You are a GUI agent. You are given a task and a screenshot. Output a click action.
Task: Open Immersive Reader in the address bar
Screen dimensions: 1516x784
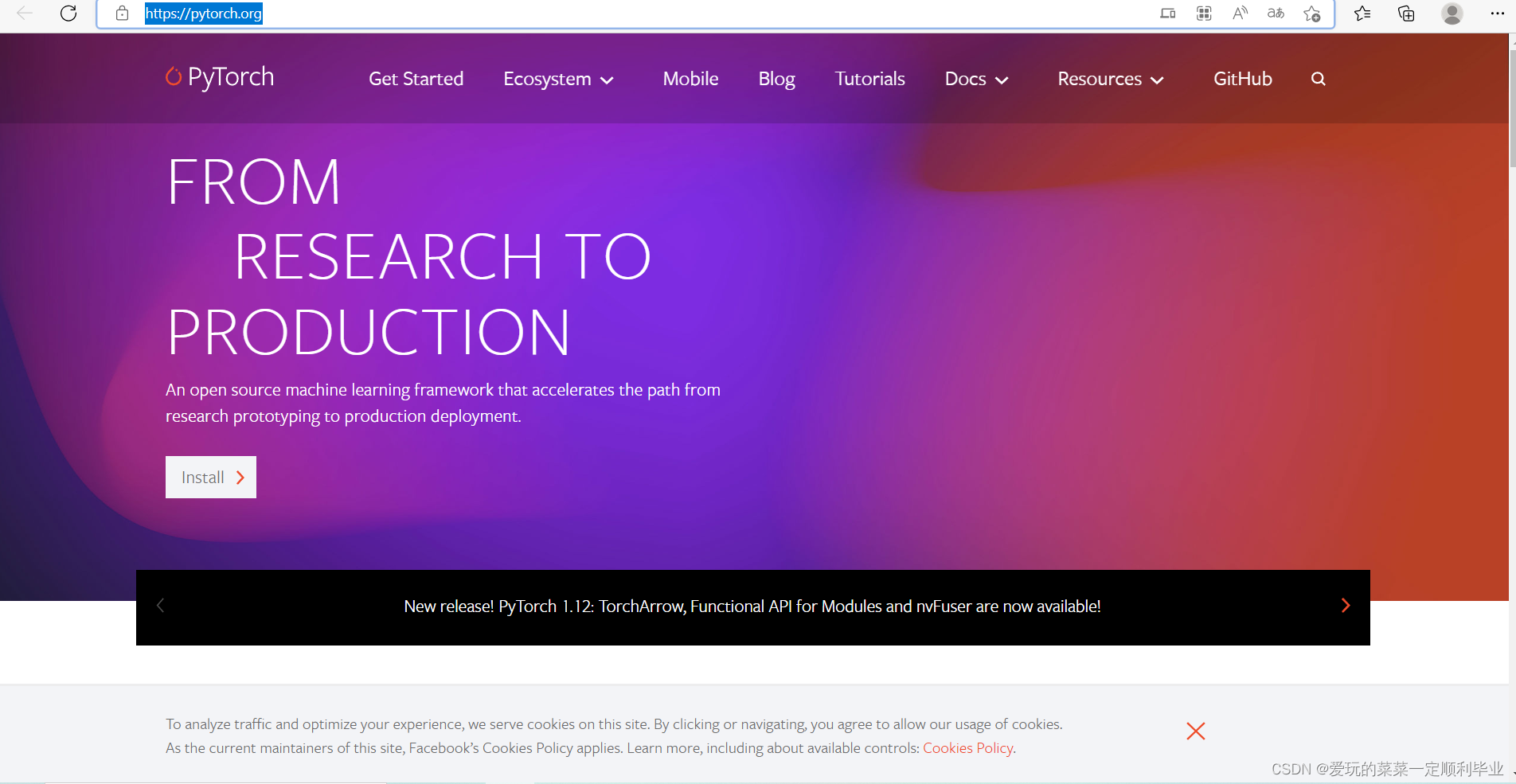1203,14
